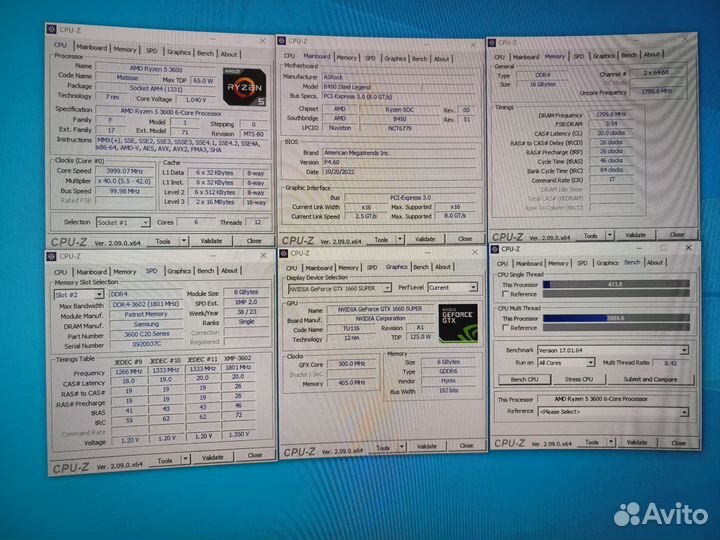Click the GPU memory size 6 GBytes field
This screenshot has width=720, height=540.
pyautogui.click(x=448, y=362)
